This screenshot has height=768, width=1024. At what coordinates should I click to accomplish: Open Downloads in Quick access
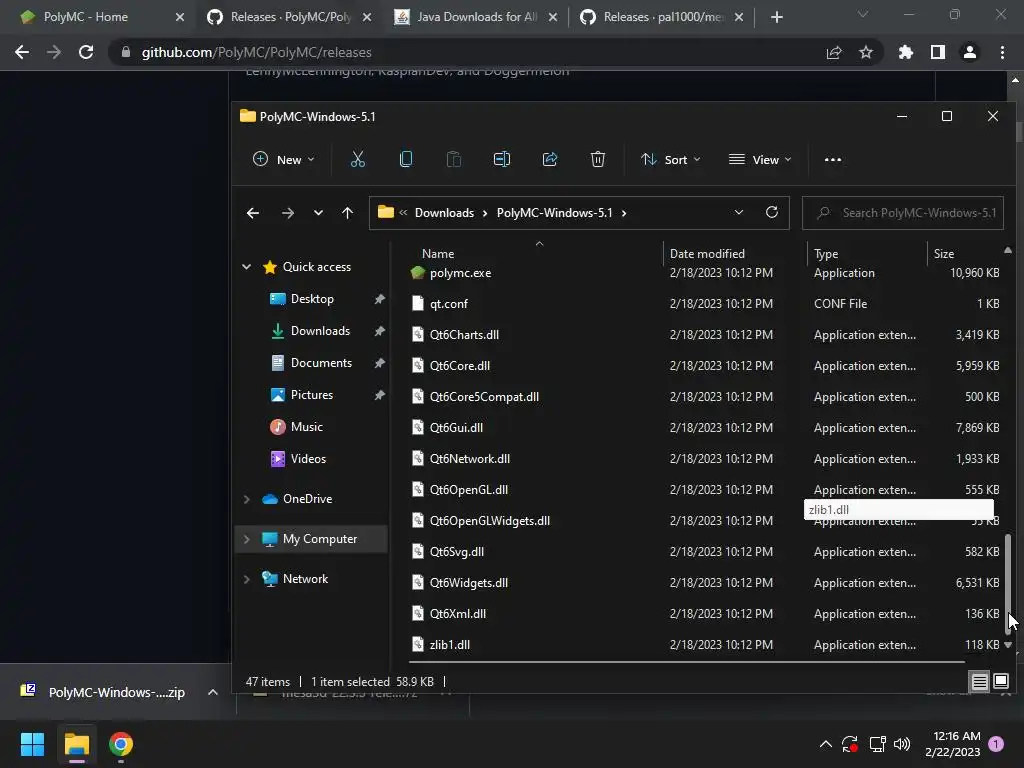tap(320, 331)
